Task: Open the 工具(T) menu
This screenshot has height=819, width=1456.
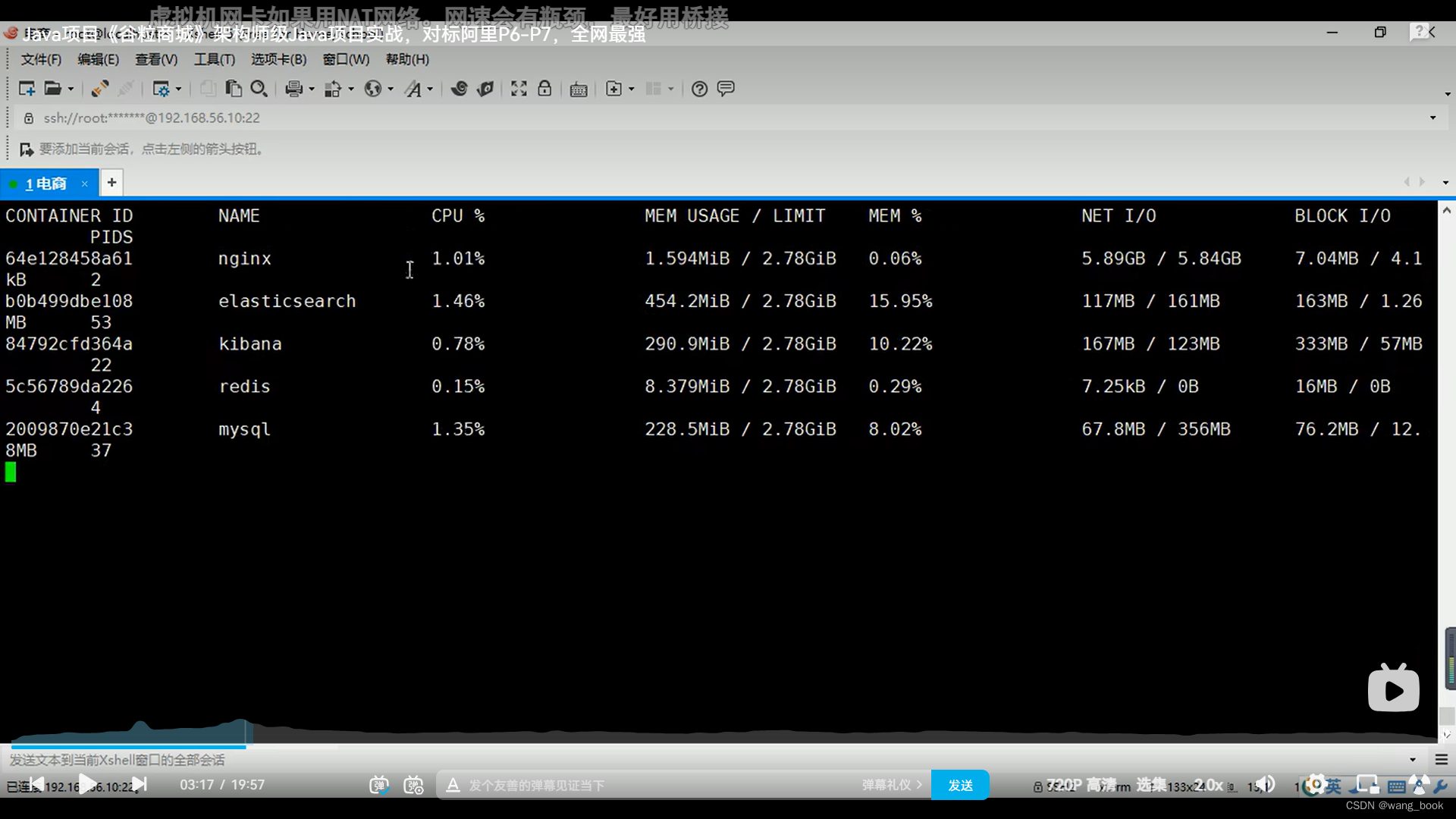Action: pos(214,59)
